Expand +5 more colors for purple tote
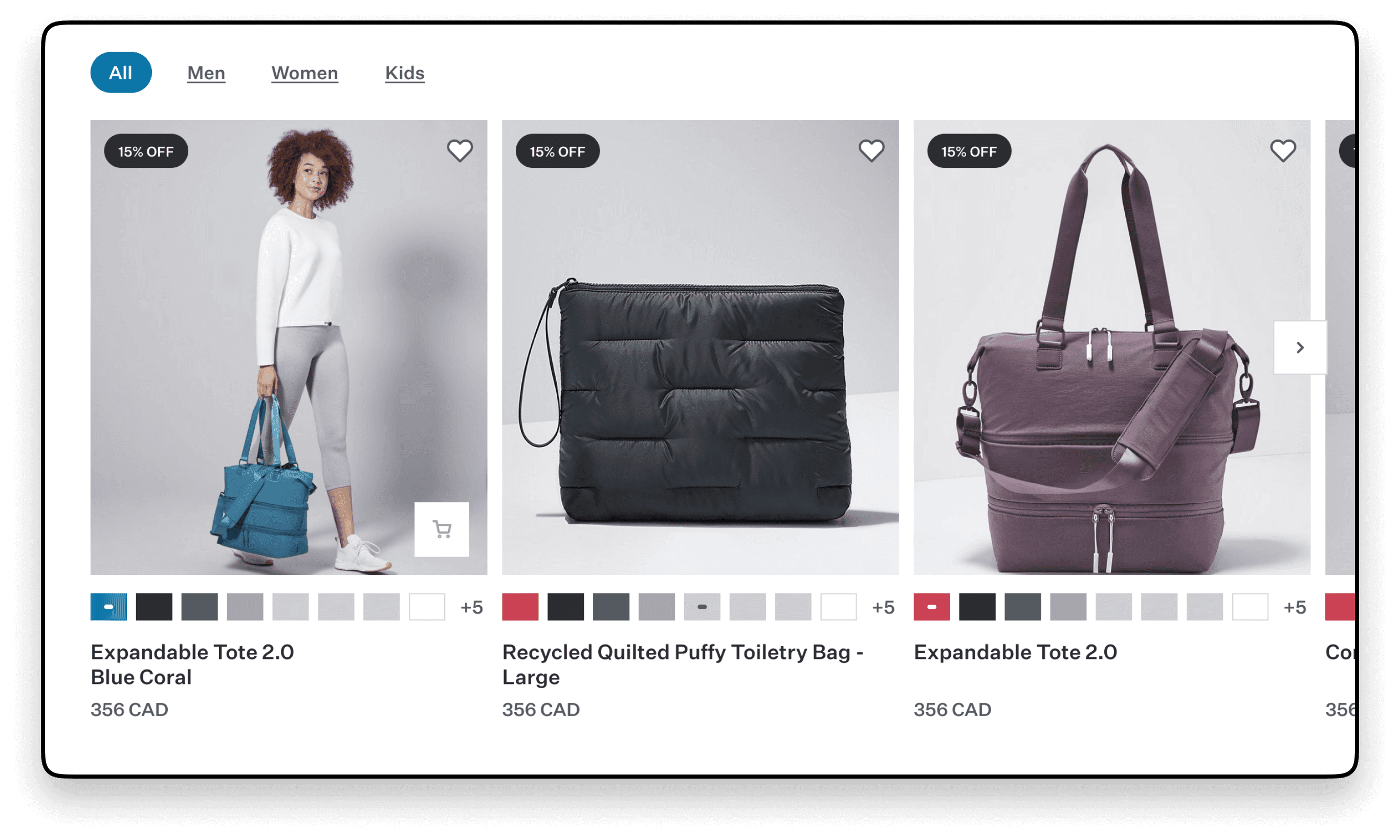1400x840 pixels. (1295, 607)
